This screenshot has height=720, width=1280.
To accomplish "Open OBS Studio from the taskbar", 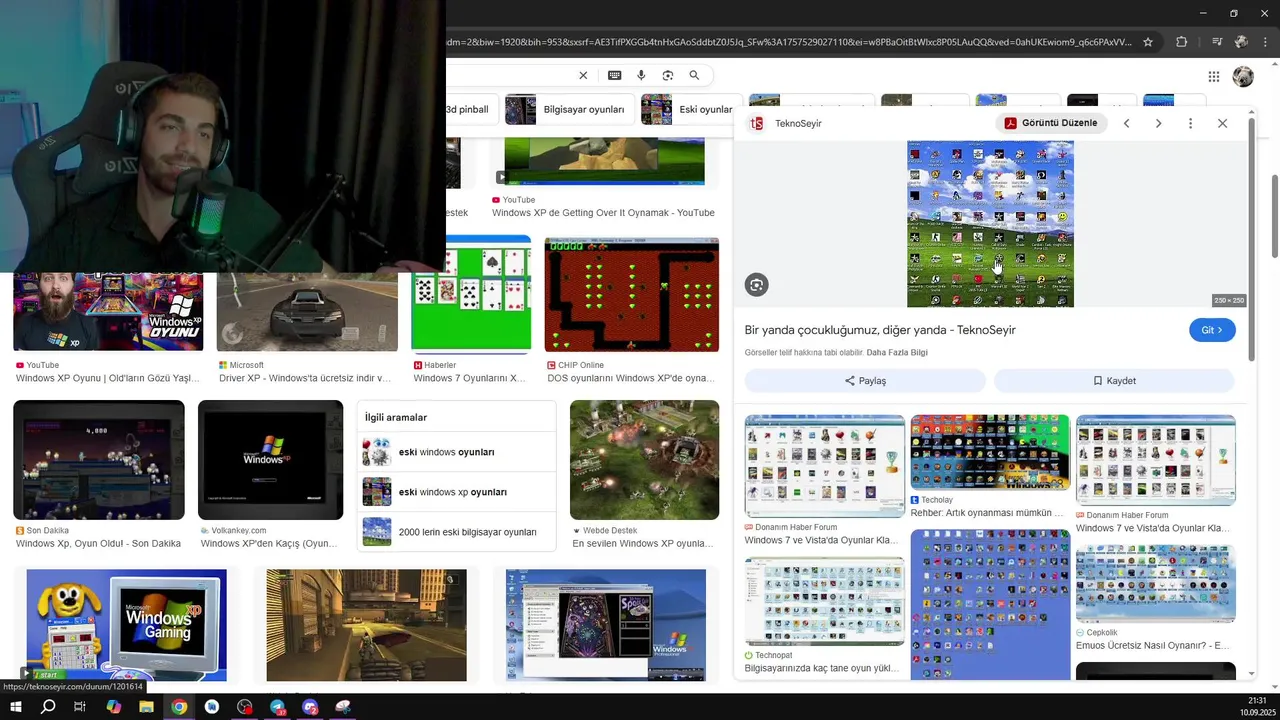I will 245,707.
